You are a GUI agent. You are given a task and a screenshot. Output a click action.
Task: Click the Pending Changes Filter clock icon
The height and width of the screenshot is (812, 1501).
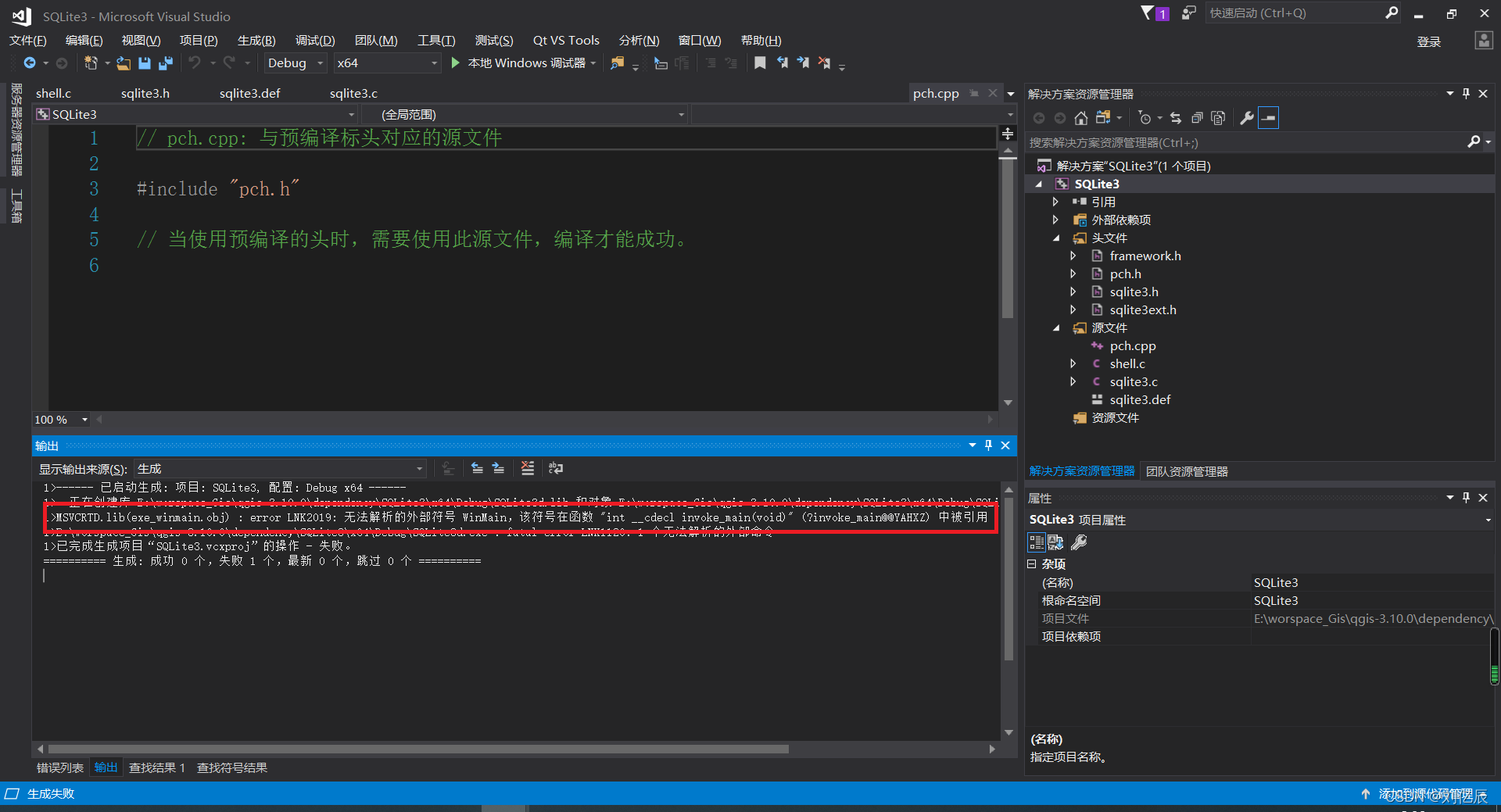point(1145,118)
